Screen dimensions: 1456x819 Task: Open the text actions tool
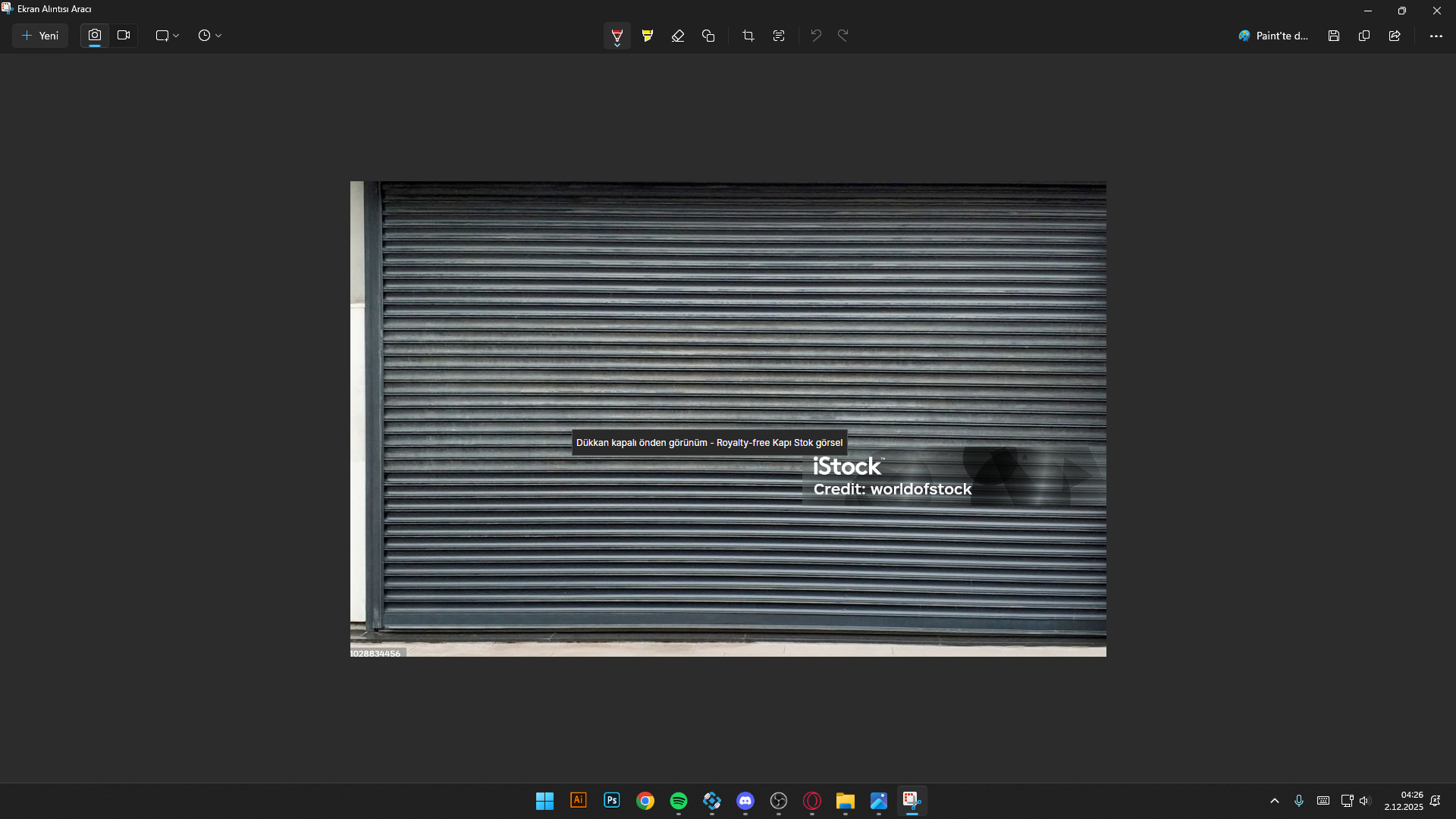coord(779,36)
